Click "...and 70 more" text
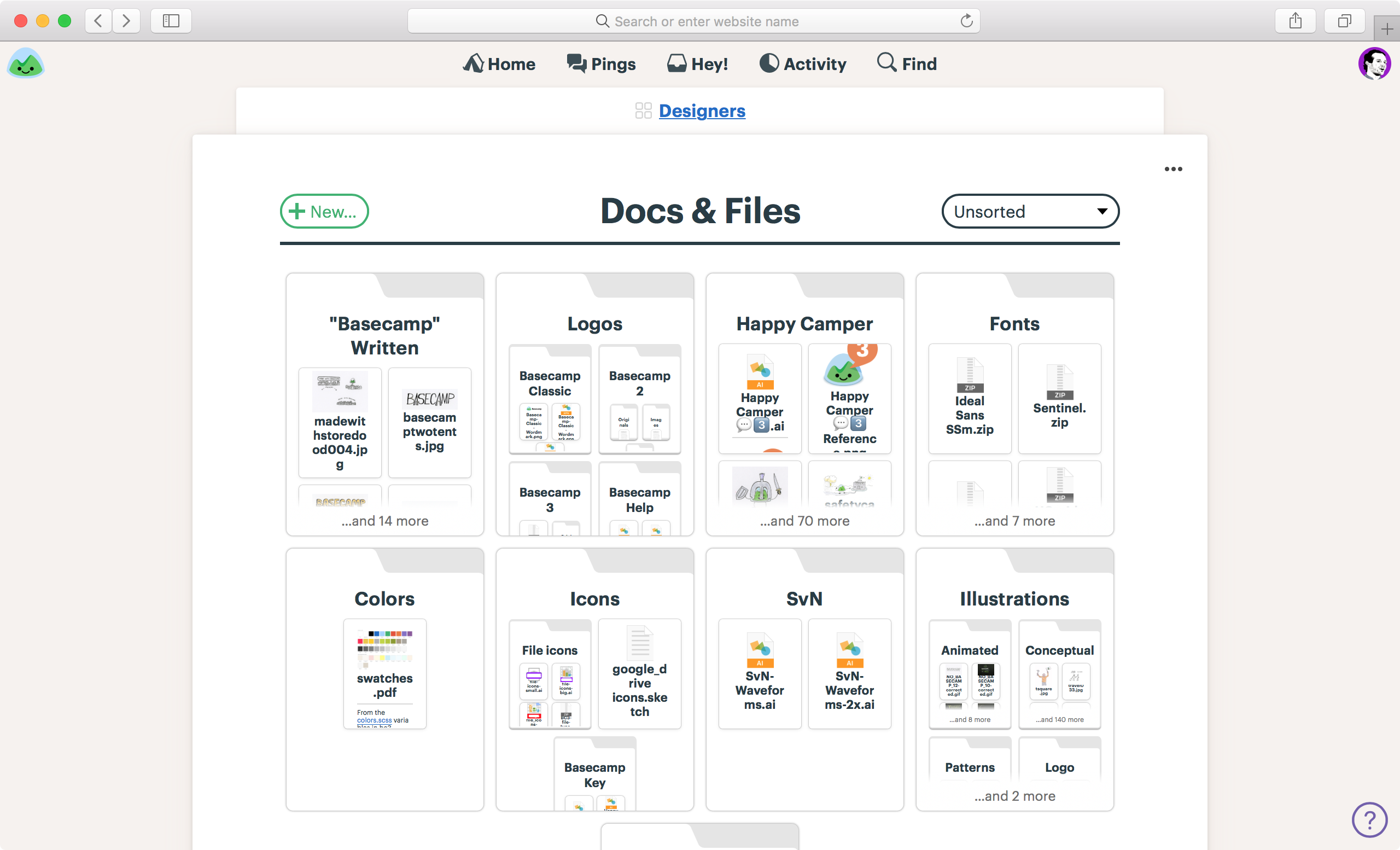The width and height of the screenshot is (1400, 850). click(804, 521)
